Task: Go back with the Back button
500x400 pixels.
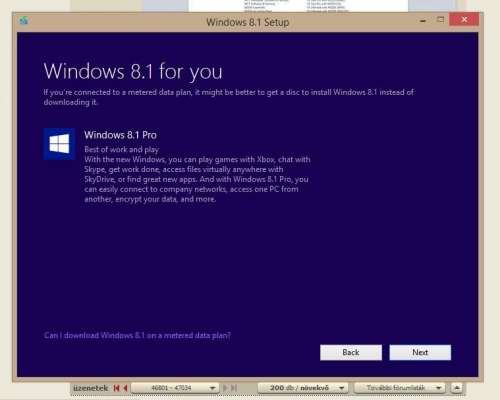Action: [351, 352]
